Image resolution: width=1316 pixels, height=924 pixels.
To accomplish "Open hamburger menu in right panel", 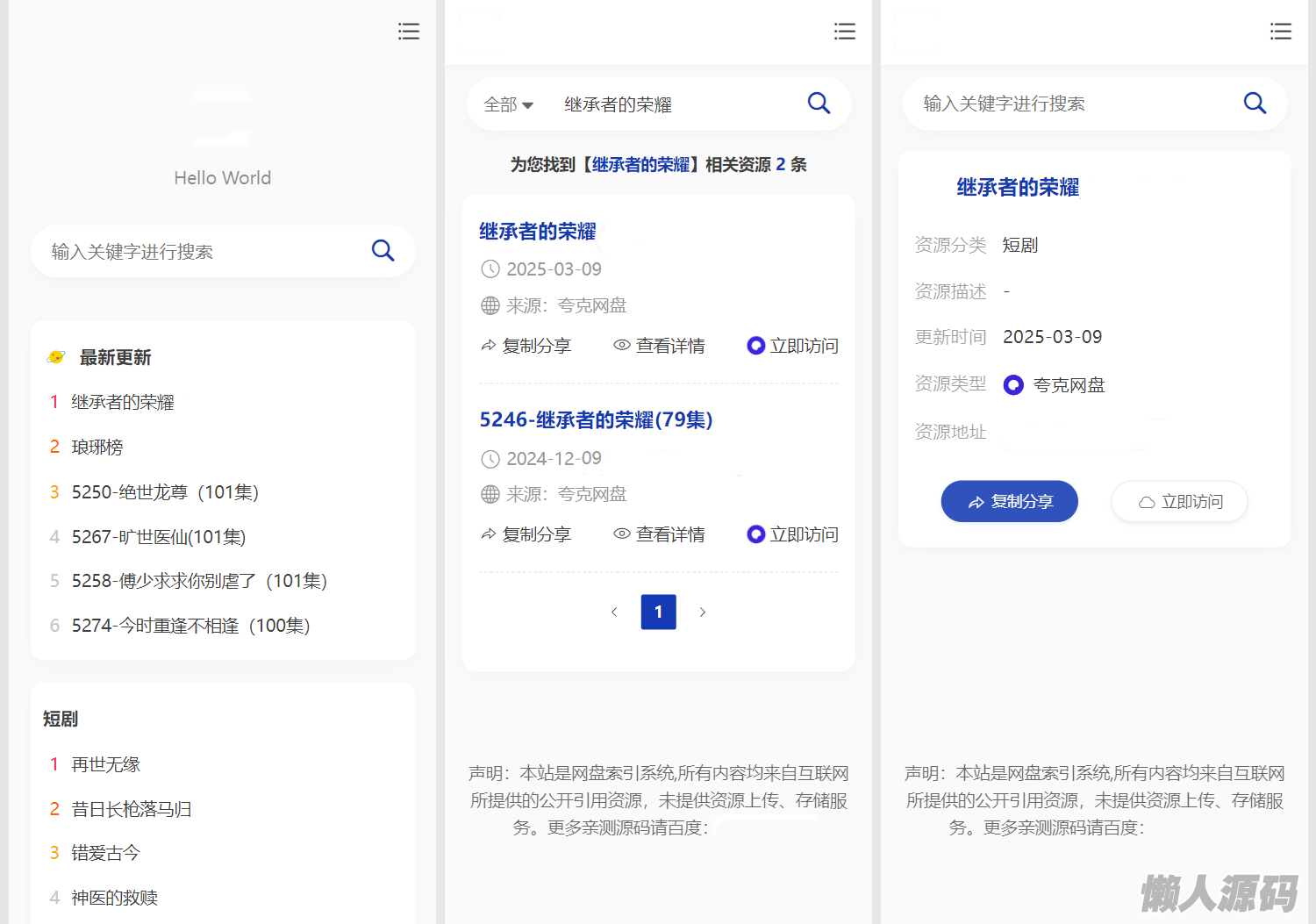I will 1280,32.
